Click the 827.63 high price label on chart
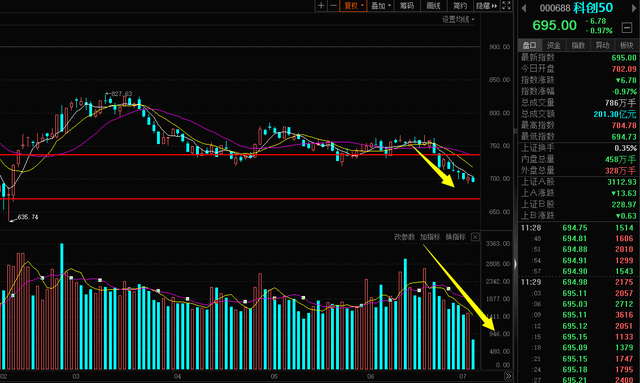 pos(121,94)
